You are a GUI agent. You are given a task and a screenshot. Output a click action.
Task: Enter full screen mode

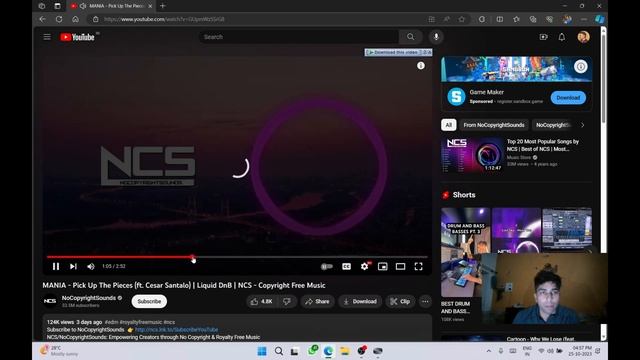pos(418,267)
